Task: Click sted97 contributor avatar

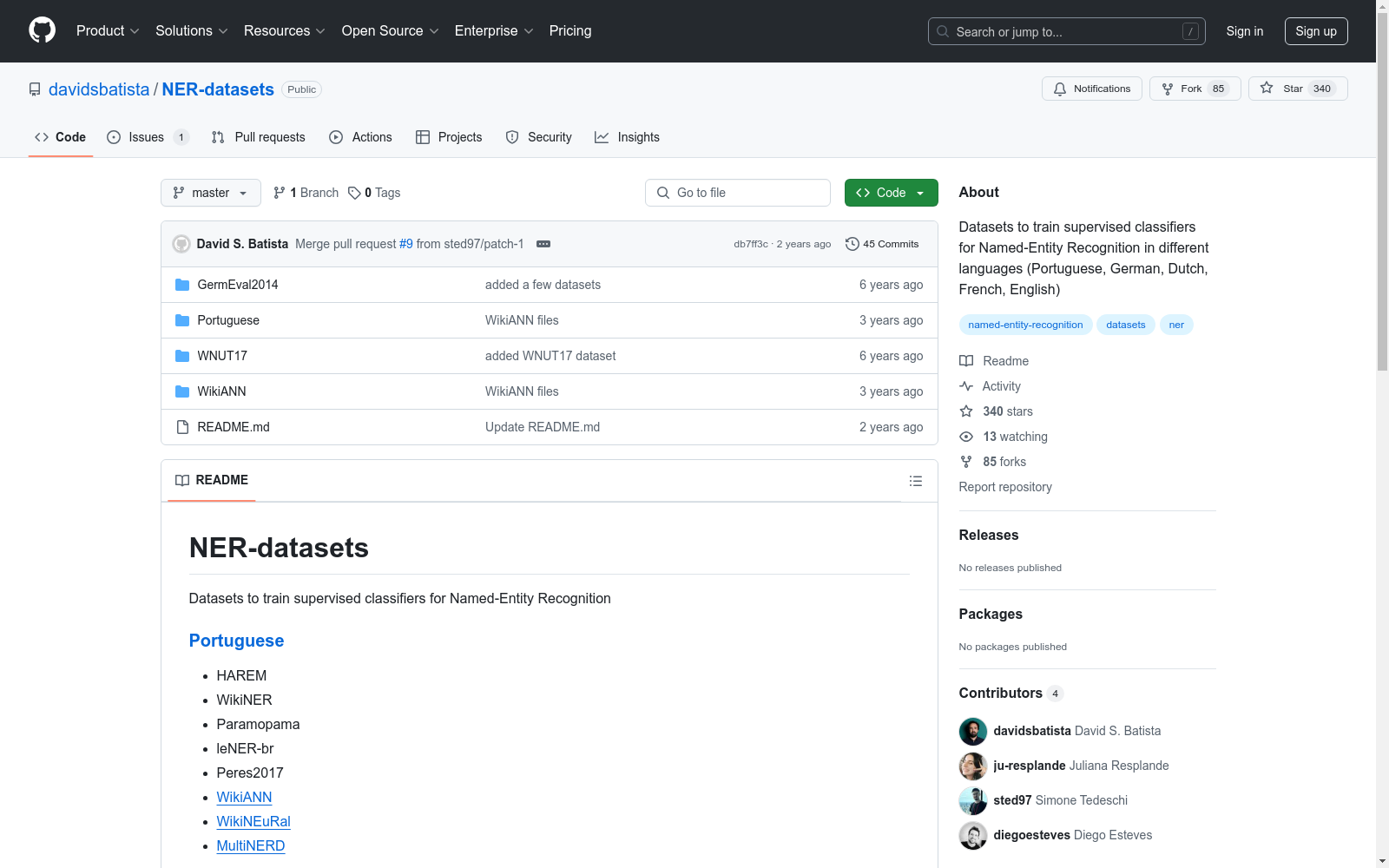Action: coord(973,801)
